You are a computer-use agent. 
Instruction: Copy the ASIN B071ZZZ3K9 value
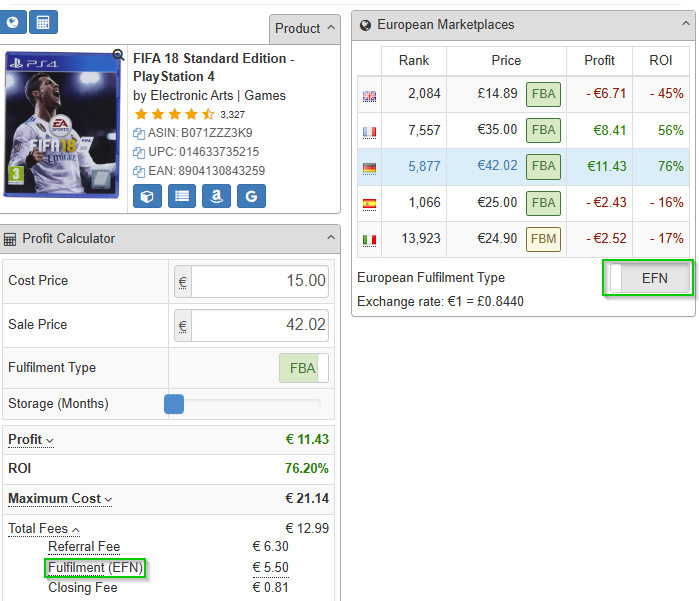(139, 133)
